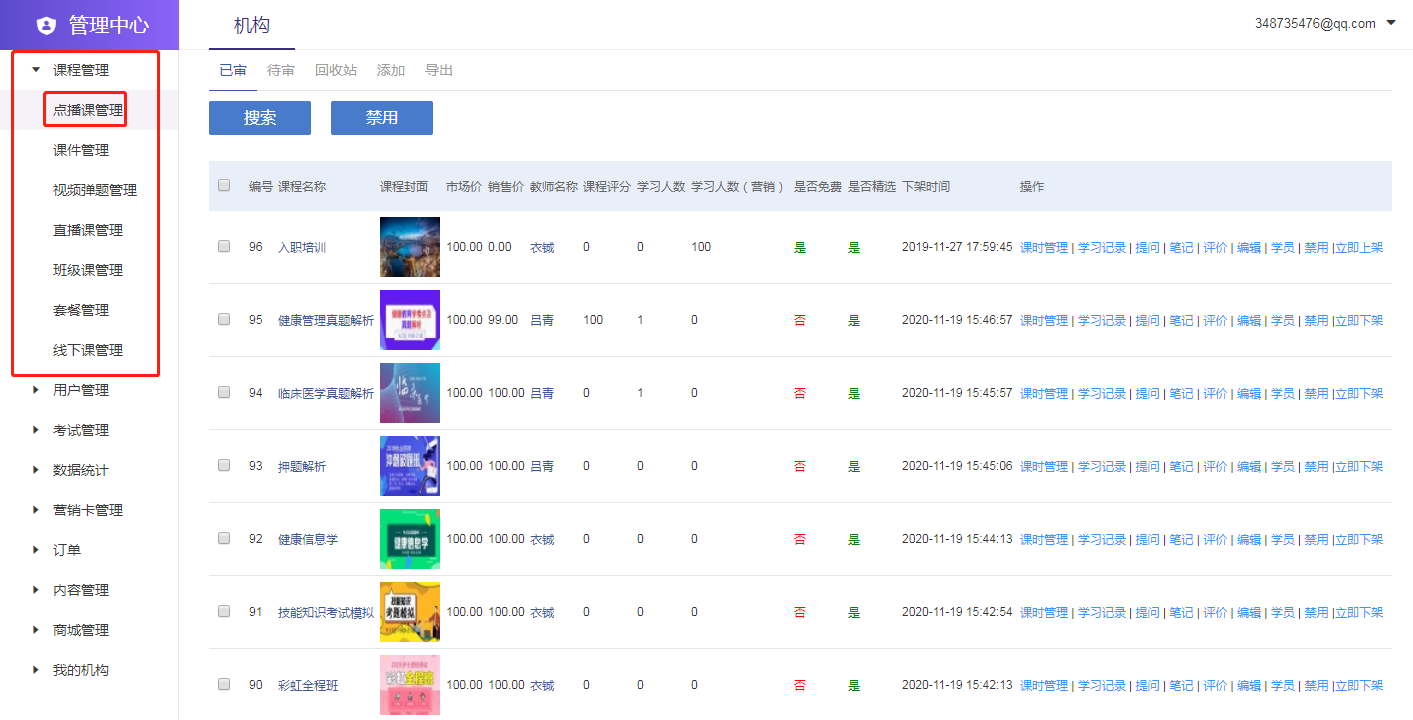Click the 彩虹全程班 cover thumbnail
The width and height of the screenshot is (1413, 720).
tap(409, 685)
